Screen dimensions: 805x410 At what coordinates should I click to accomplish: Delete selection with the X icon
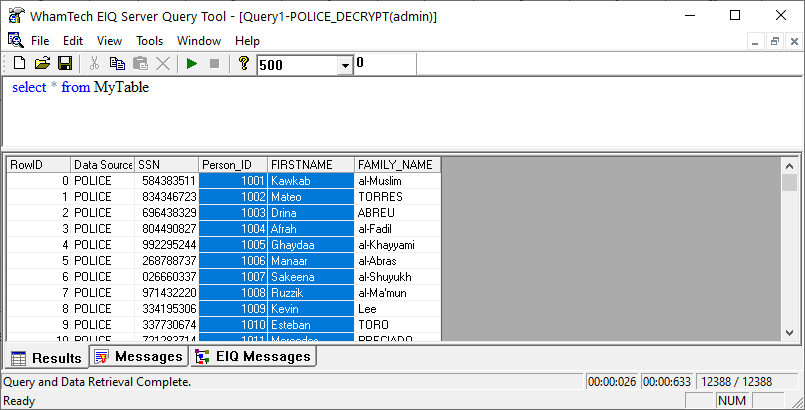(x=163, y=64)
